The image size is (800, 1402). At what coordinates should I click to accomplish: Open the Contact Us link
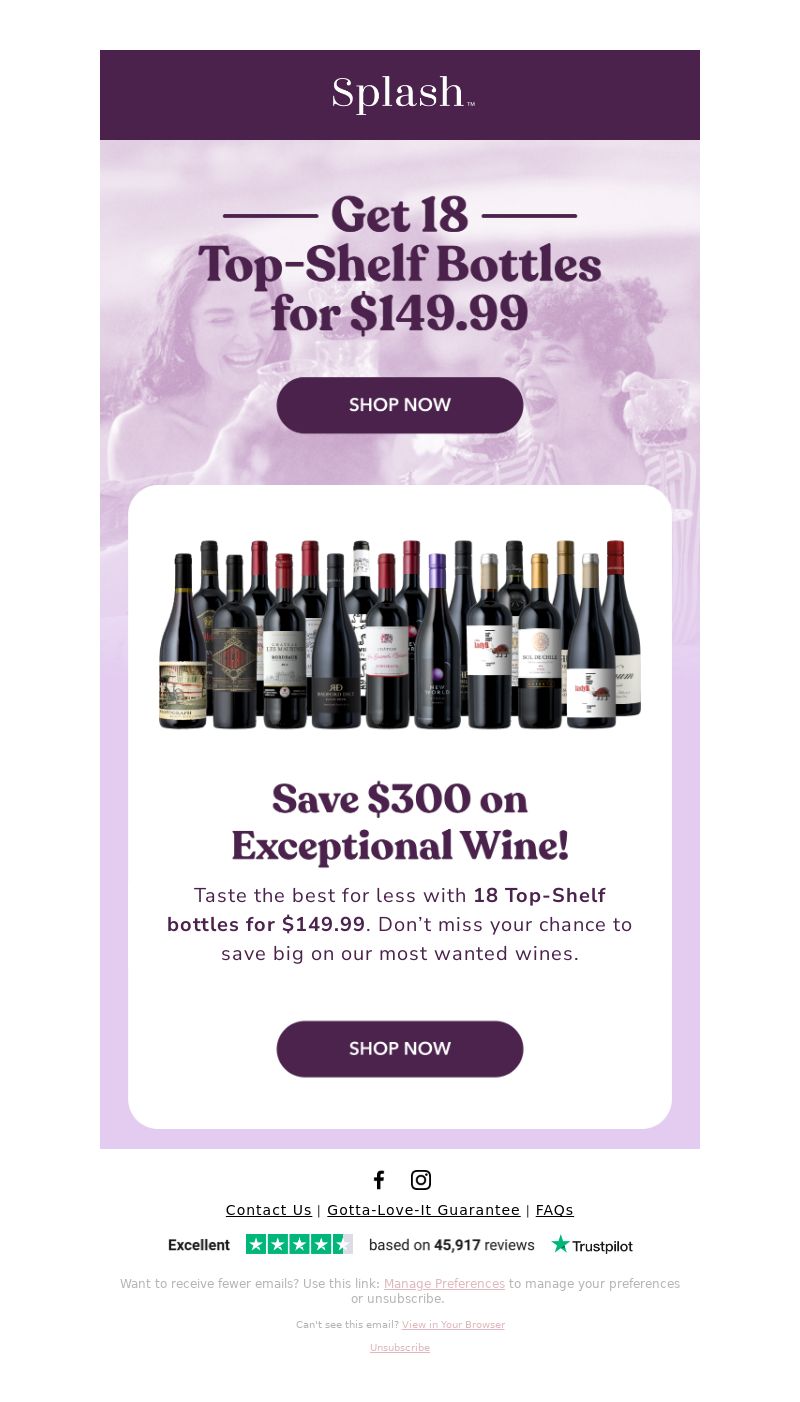[269, 1210]
